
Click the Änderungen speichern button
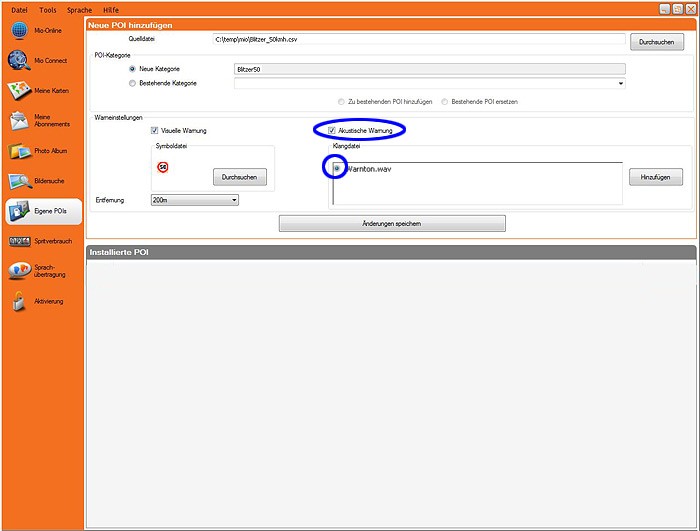(x=392, y=223)
